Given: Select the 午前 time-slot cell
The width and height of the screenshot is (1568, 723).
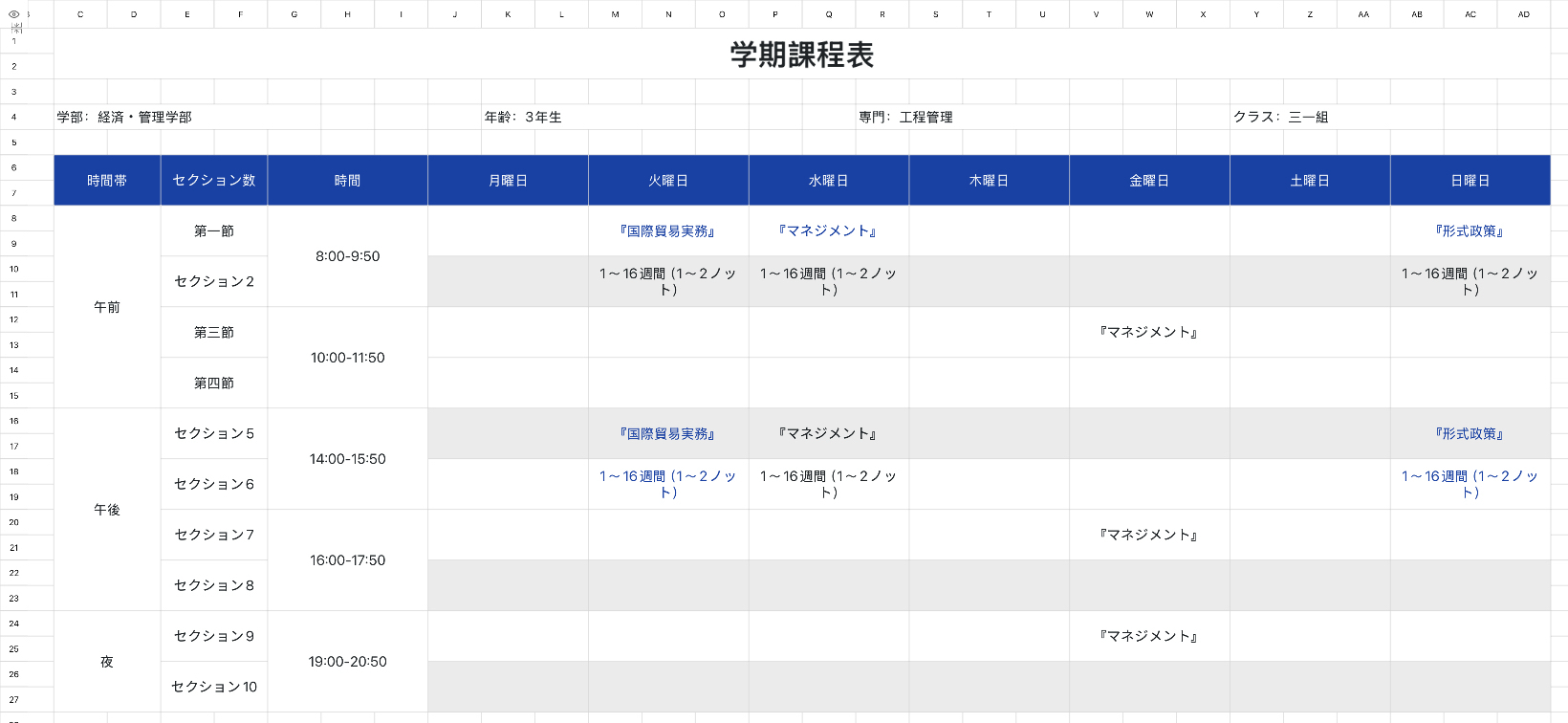Looking at the screenshot, I should [107, 307].
